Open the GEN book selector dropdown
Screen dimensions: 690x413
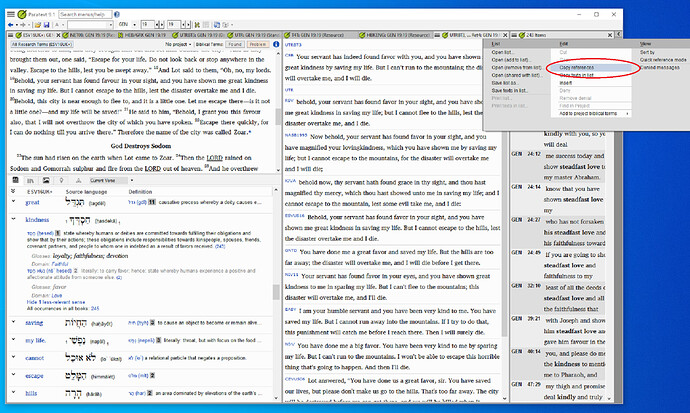point(127,25)
